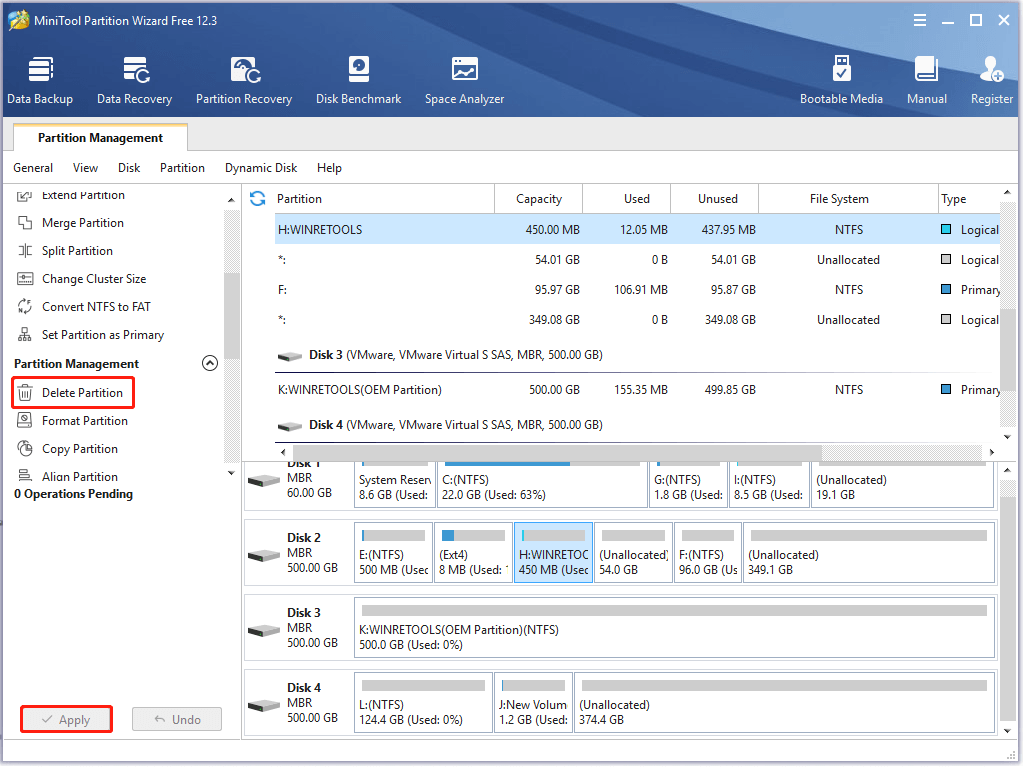
Task: Select C:(NTFS) block in disk map
Action: coord(542,485)
